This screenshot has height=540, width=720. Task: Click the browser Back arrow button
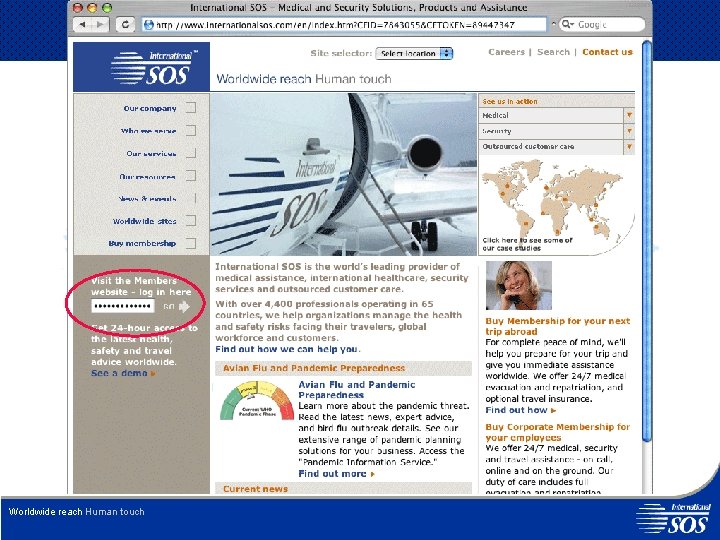[x=83, y=25]
